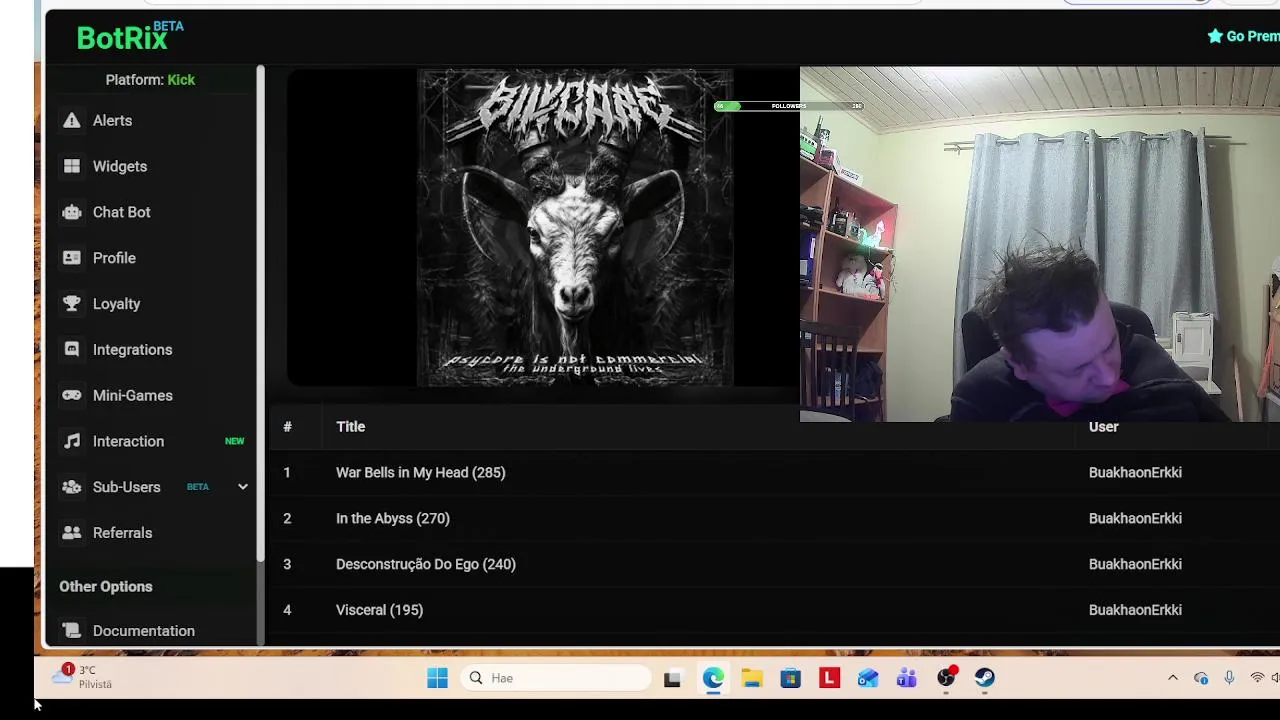Click the cloud sync tray icon

[1201, 678]
